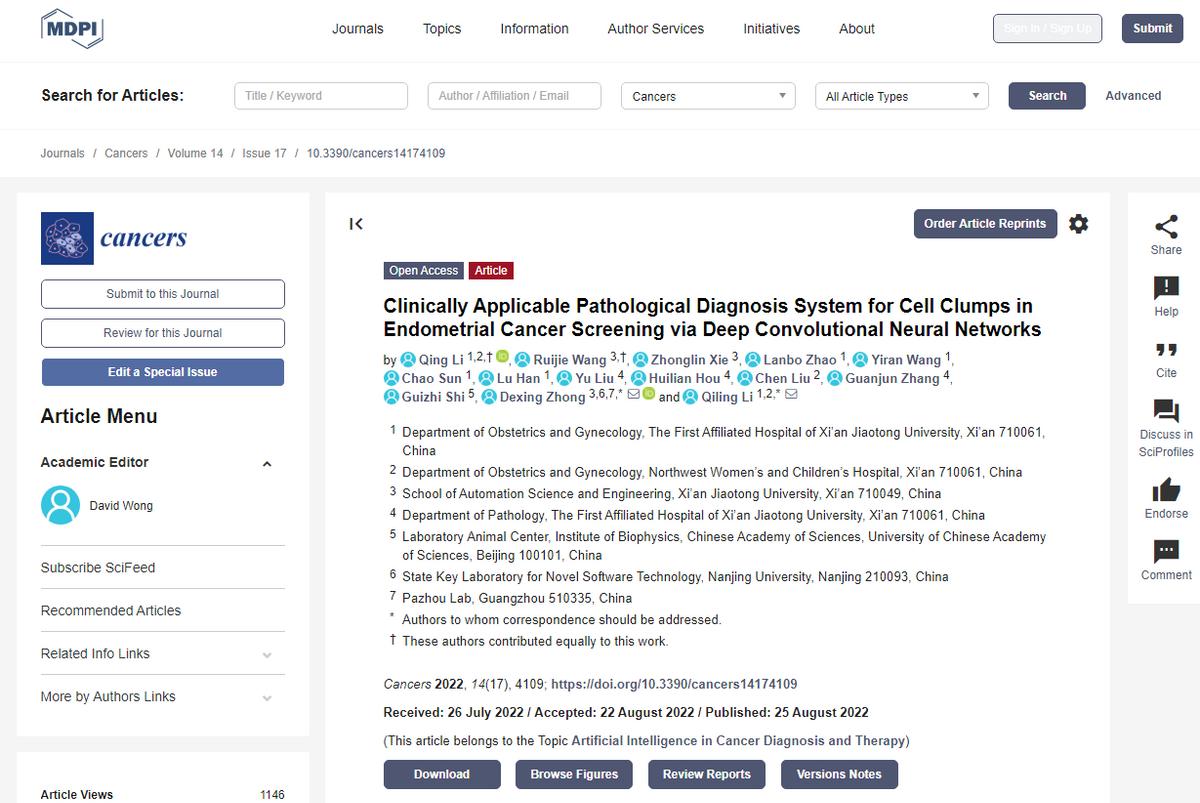Image resolution: width=1200 pixels, height=803 pixels.
Task: Open email envelope icon for Qiling Li
Action: tap(792, 396)
